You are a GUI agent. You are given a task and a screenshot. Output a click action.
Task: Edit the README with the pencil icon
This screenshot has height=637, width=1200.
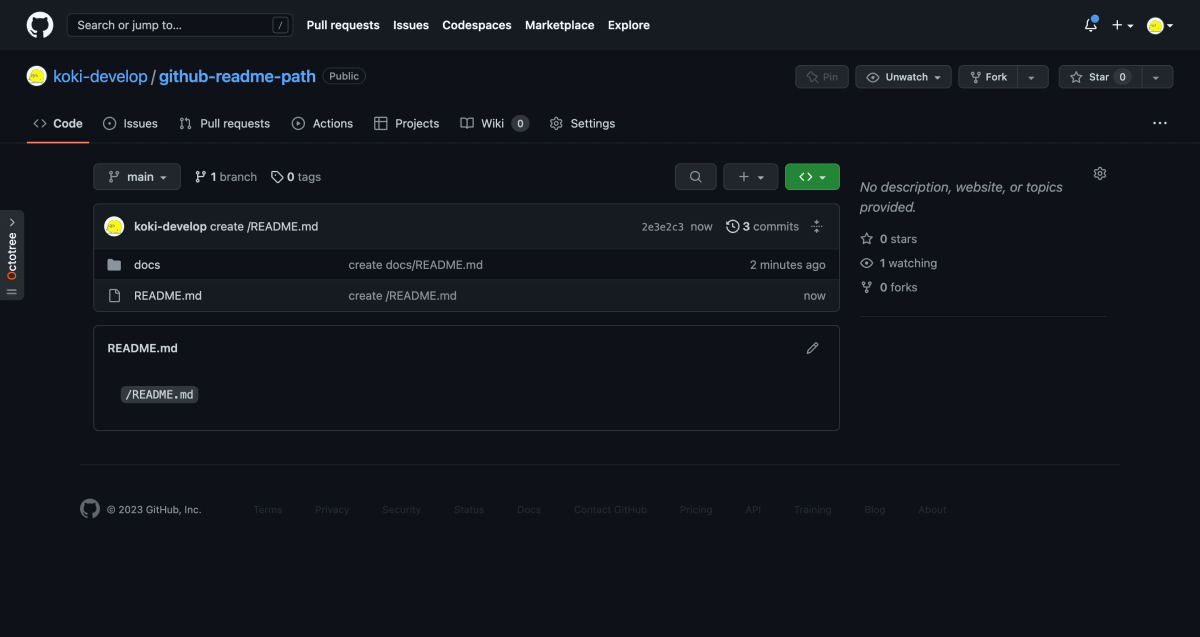coord(812,348)
